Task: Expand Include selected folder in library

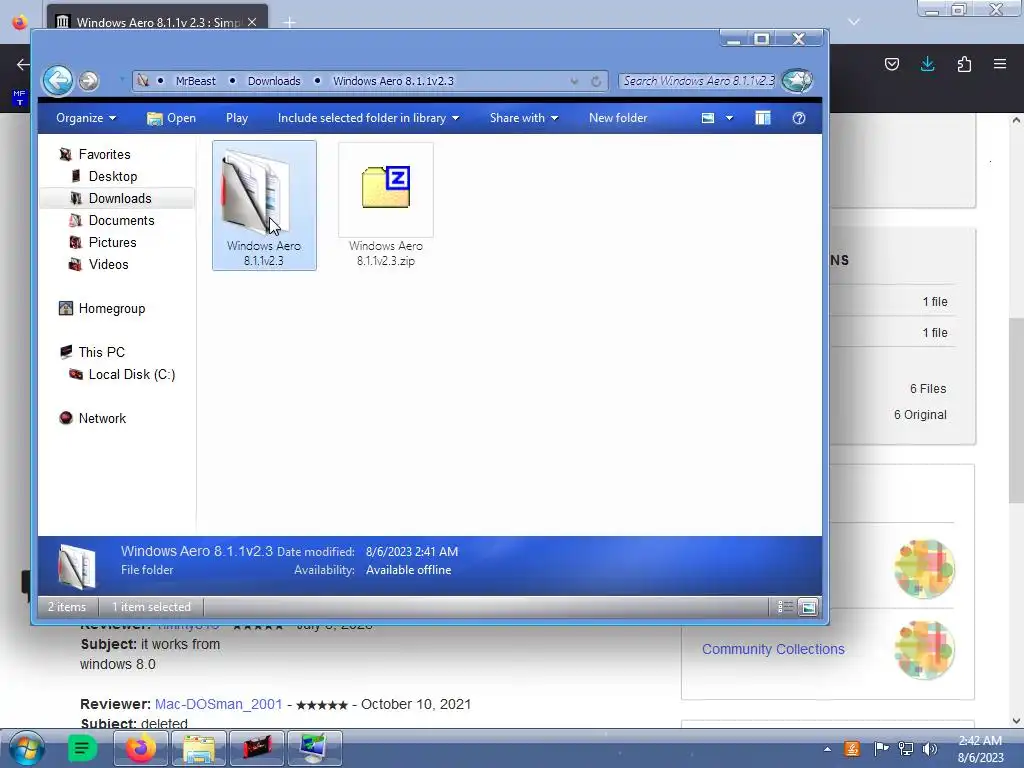Action: 368,118
